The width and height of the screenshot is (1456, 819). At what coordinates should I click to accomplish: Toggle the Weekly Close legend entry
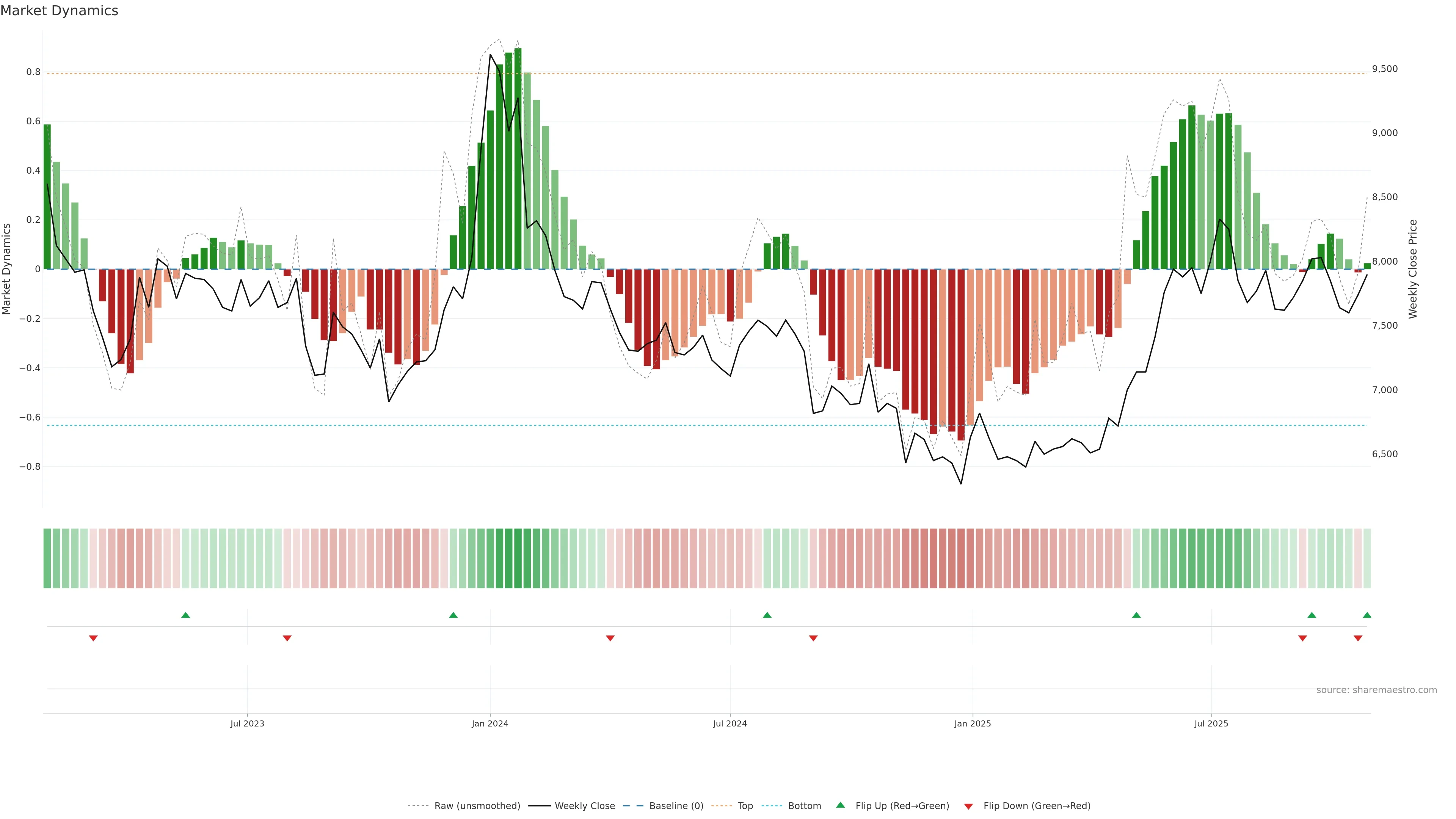click(584, 806)
